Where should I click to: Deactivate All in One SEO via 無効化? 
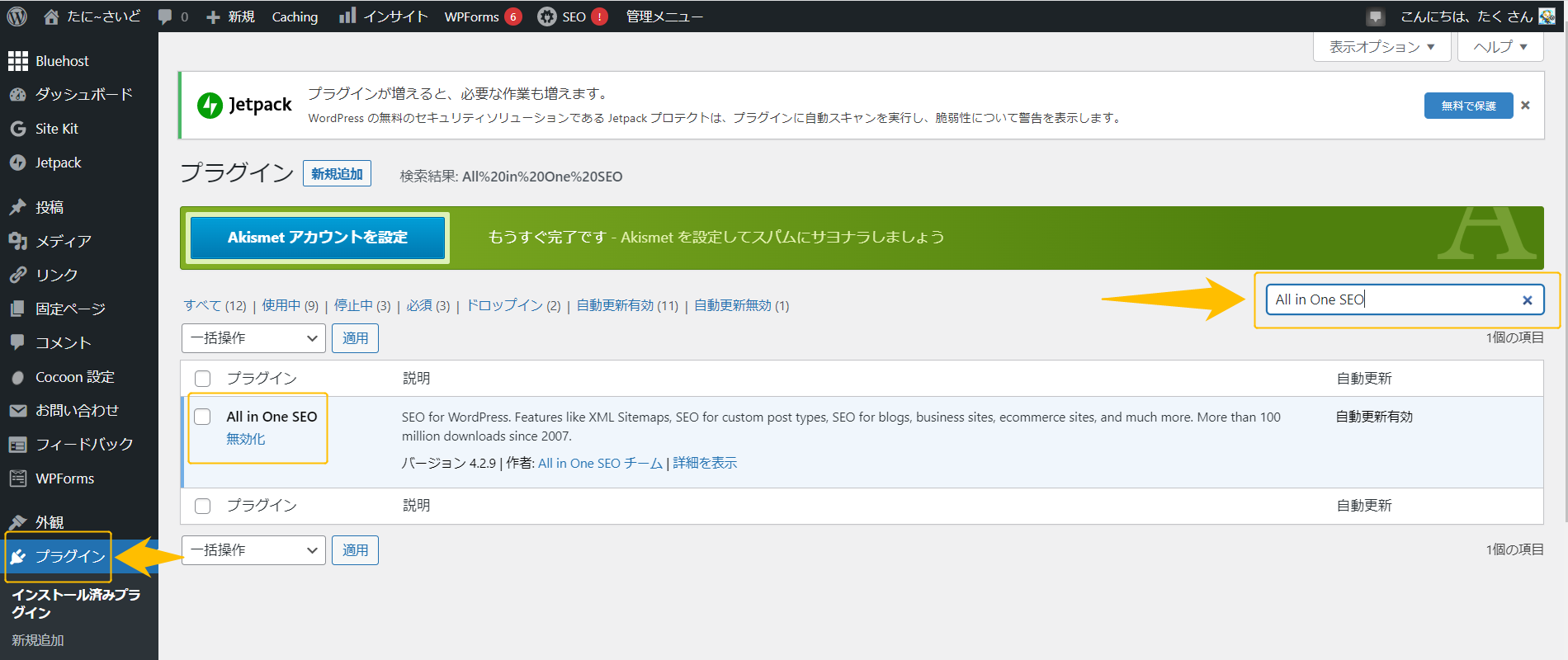[x=246, y=439]
